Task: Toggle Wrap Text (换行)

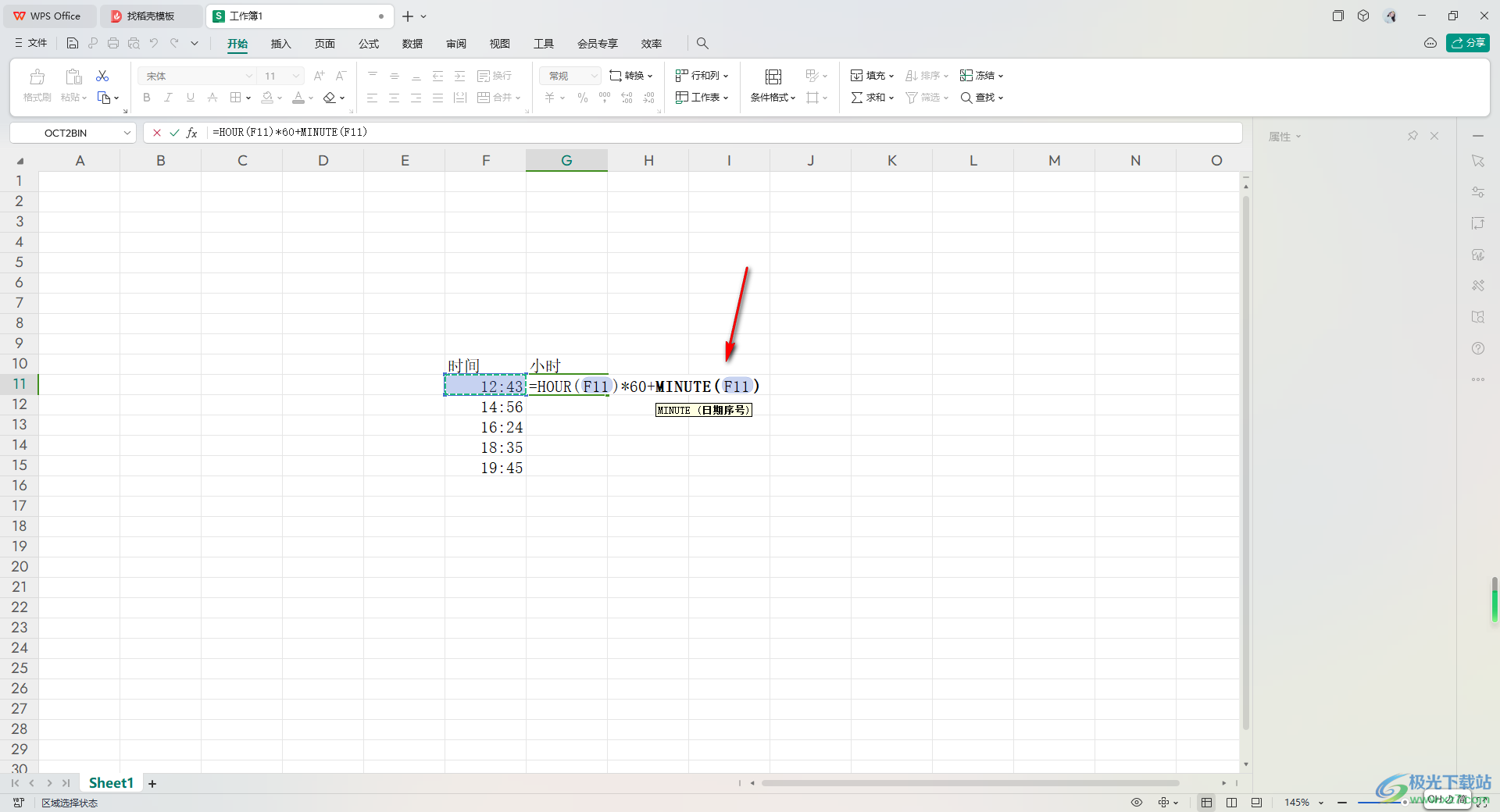Action: pyautogui.click(x=495, y=76)
